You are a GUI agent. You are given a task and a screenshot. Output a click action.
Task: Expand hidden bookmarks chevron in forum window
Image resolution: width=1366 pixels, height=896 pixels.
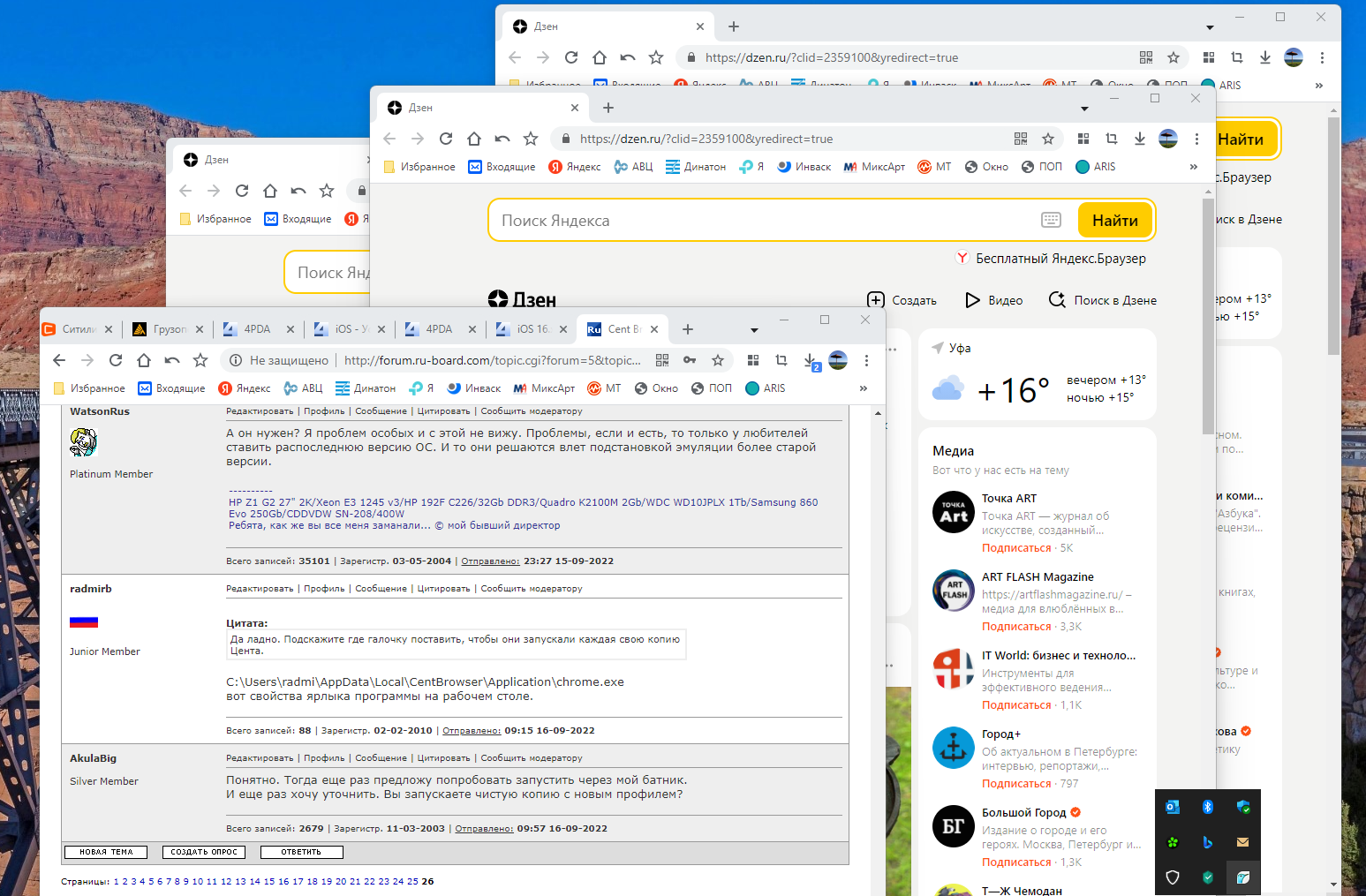864,388
